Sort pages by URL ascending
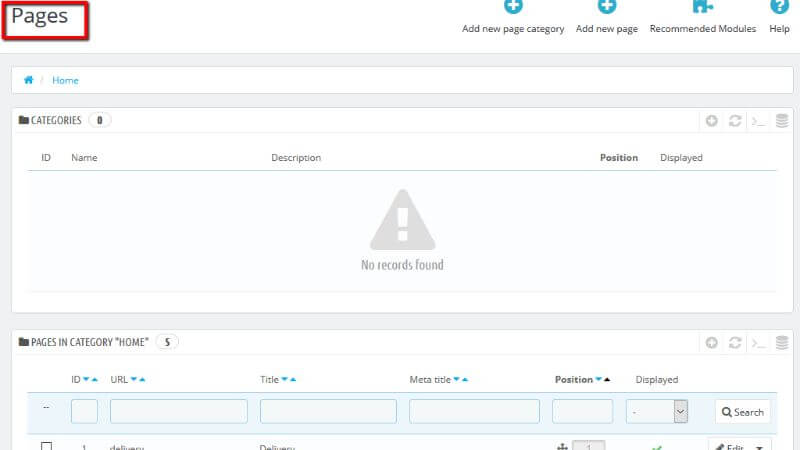 (x=142, y=379)
